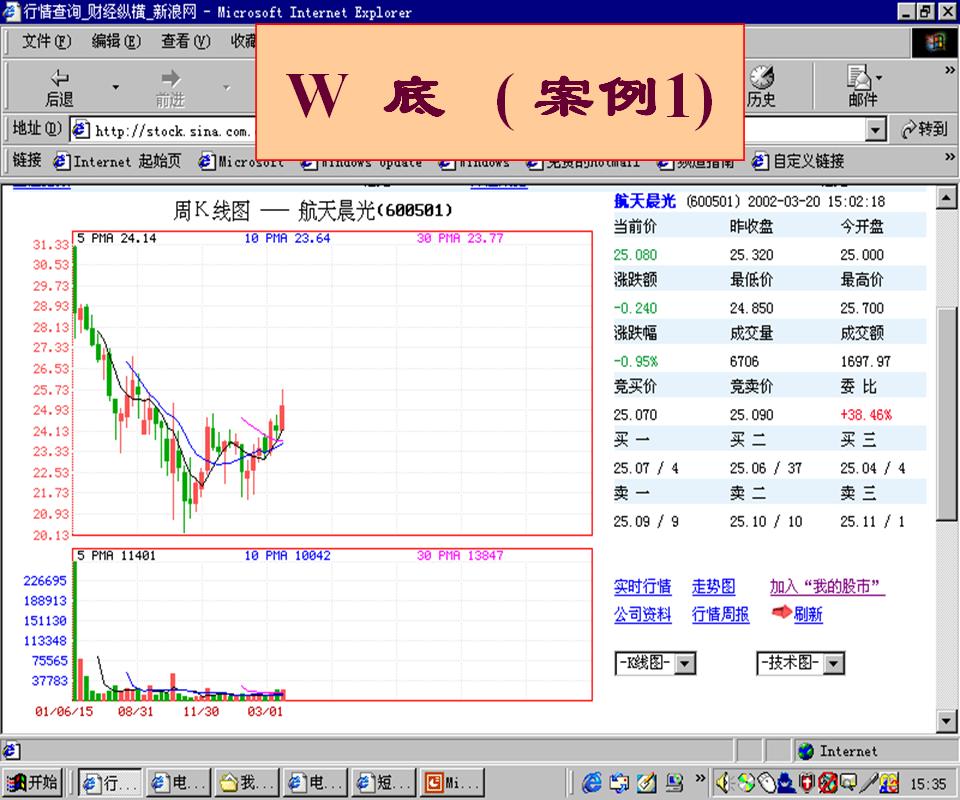Click the 航天晨光 stock name link
The image size is (960, 800).
click(645, 201)
